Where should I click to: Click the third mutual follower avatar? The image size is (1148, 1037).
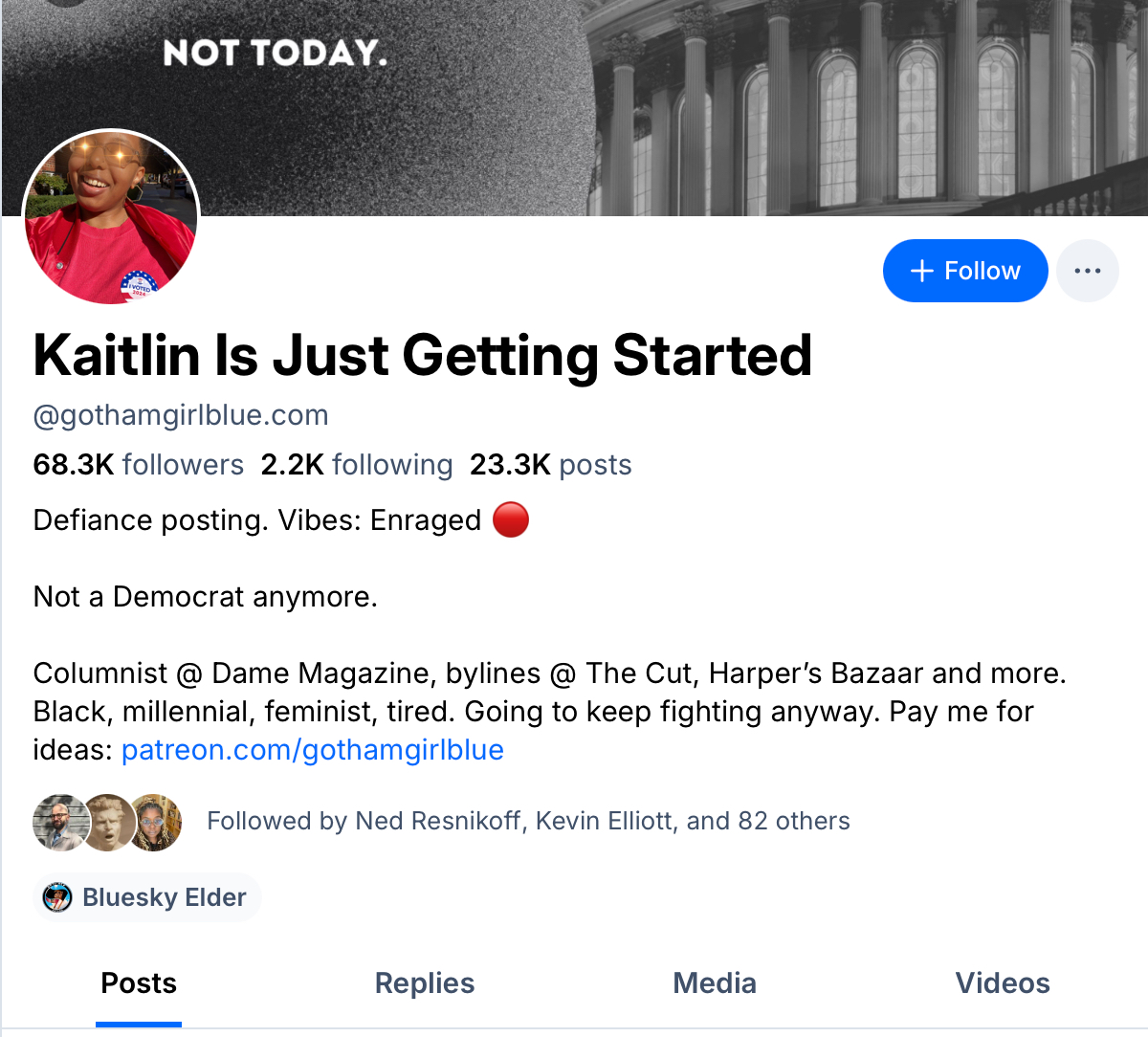pyautogui.click(x=155, y=822)
